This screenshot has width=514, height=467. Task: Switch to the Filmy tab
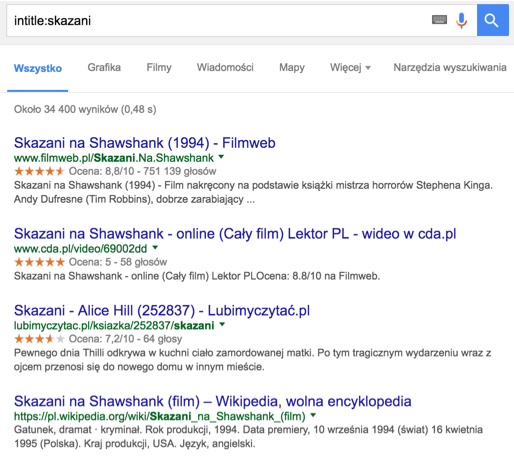point(159,67)
